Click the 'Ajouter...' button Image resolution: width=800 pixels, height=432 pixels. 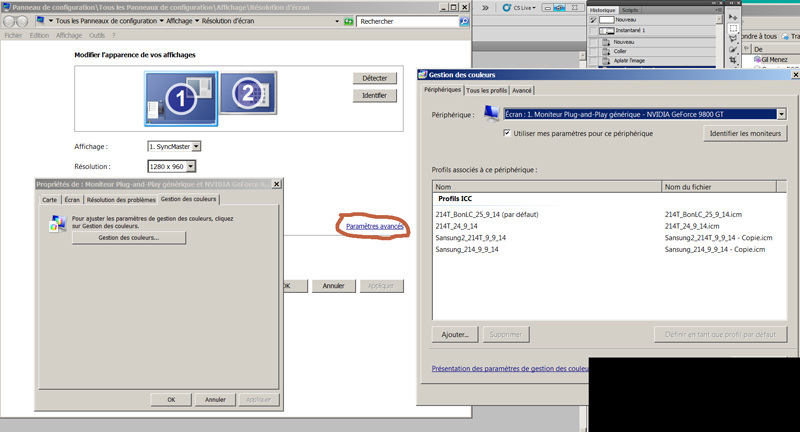click(x=455, y=335)
